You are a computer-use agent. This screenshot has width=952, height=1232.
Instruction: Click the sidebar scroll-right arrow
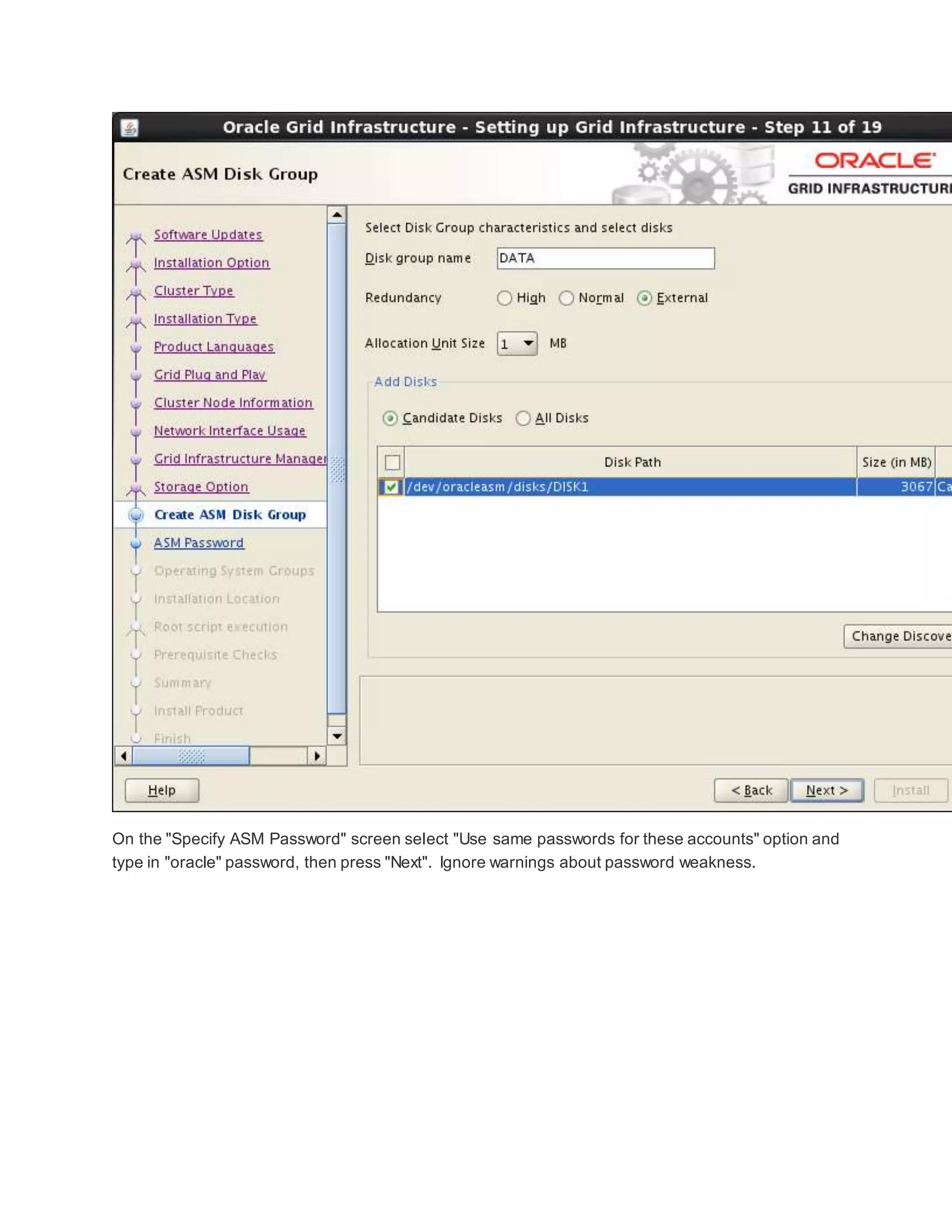(317, 756)
